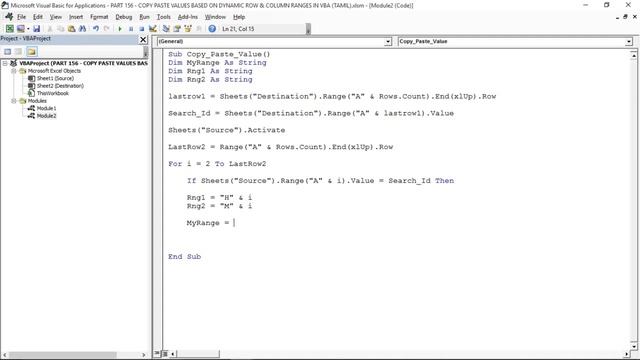Close the Project Explorer pane
640x360 pixels.
point(143,39)
